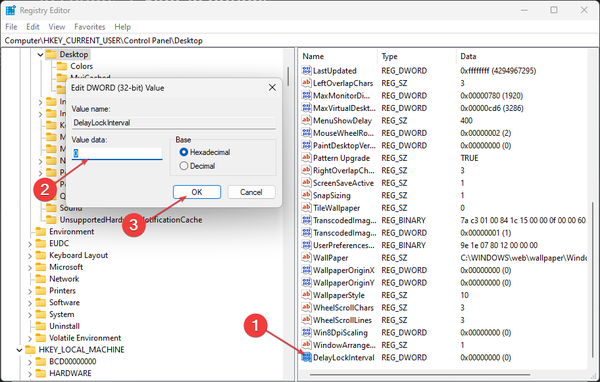Click the ScreenSaveActive string icon
Viewport: 600px width, 382px height.
307,183
